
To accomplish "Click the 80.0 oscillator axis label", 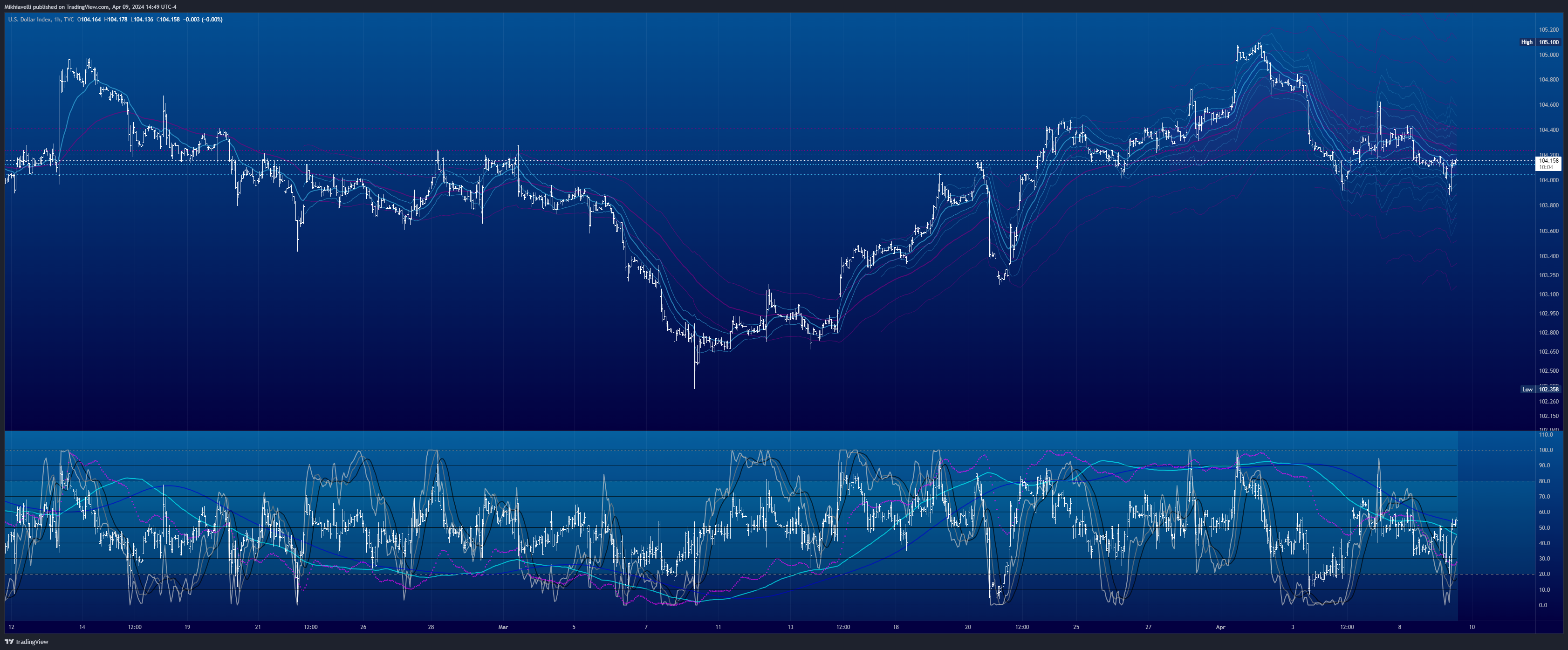I will coord(1544,481).
